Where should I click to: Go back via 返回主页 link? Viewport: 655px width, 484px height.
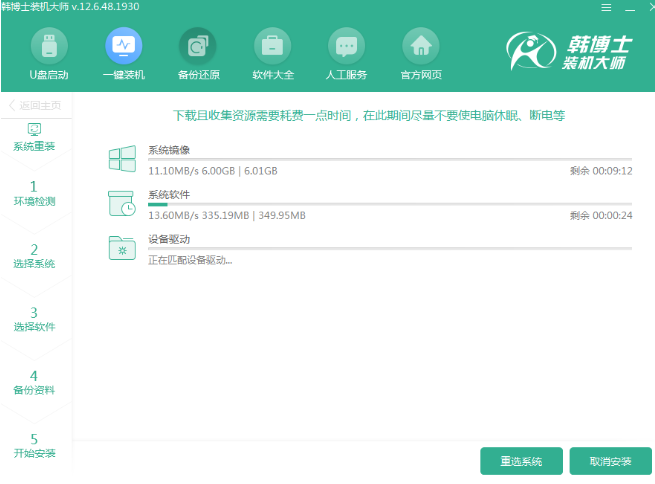(35, 106)
